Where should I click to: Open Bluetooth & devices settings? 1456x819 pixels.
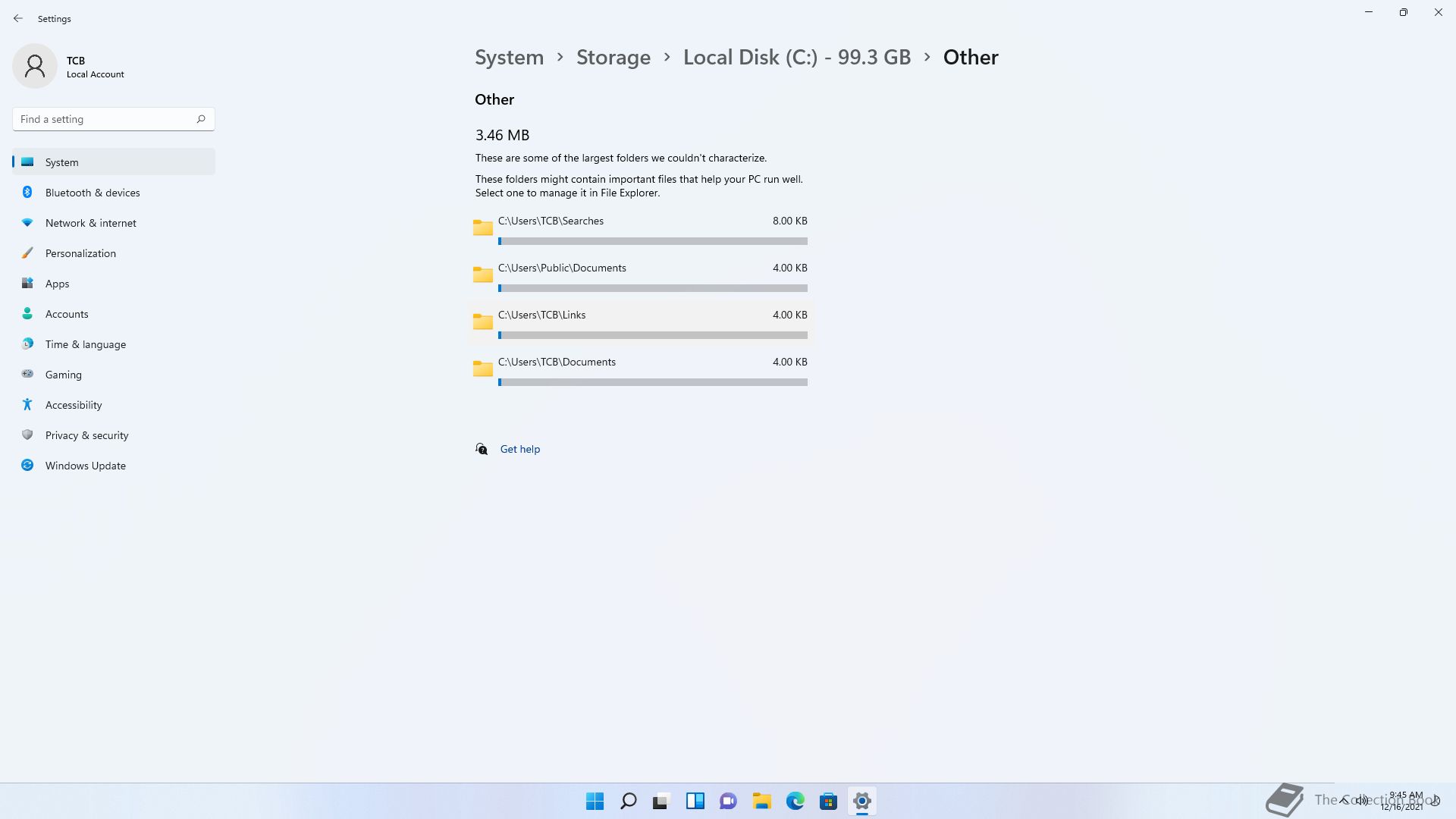93,193
